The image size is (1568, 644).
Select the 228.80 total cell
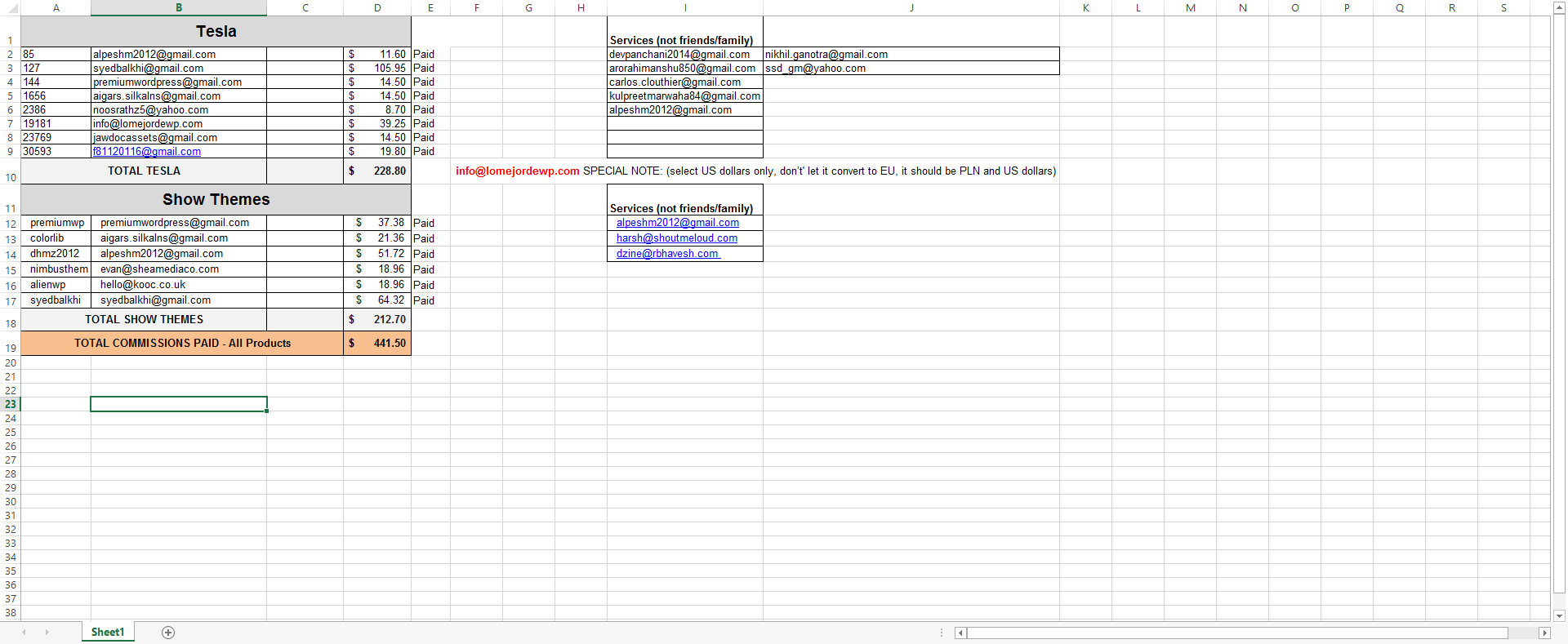(x=377, y=171)
